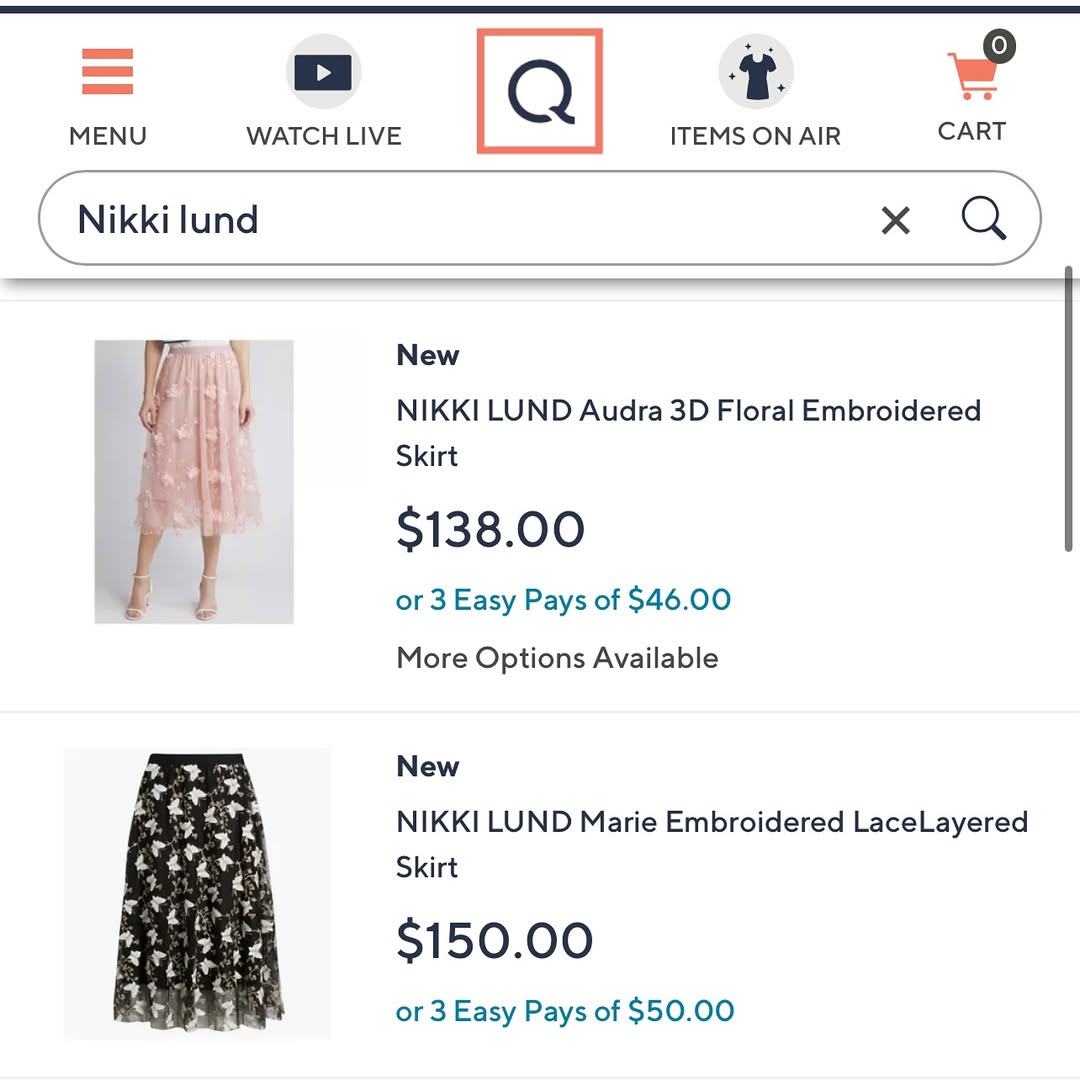Click 3 Easy Pays of $50.00 link
Viewport: 1080px width, 1080px height.
pos(565,1011)
